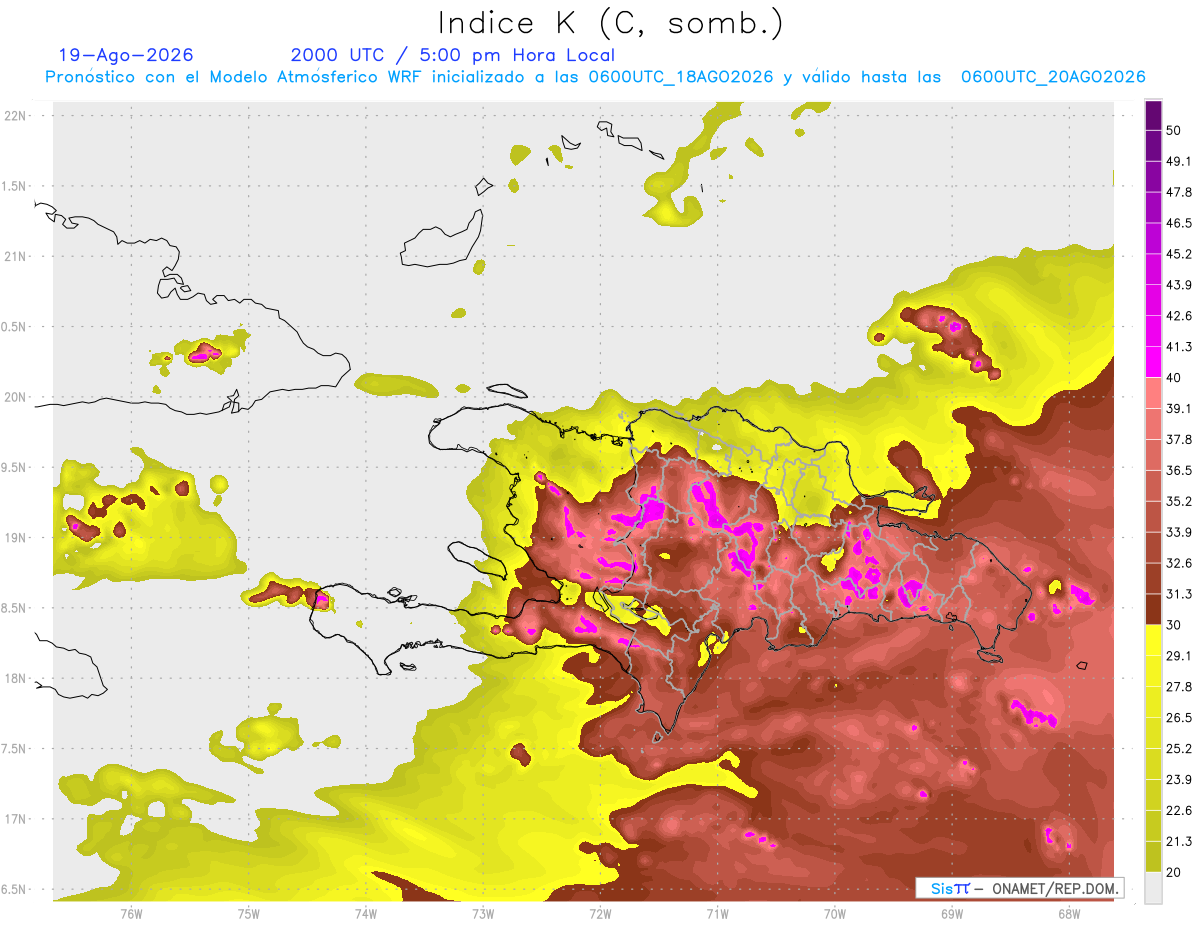The width and height of the screenshot is (1200, 927).
Task: Click the colorbar value "36.5"
Action: (1179, 470)
